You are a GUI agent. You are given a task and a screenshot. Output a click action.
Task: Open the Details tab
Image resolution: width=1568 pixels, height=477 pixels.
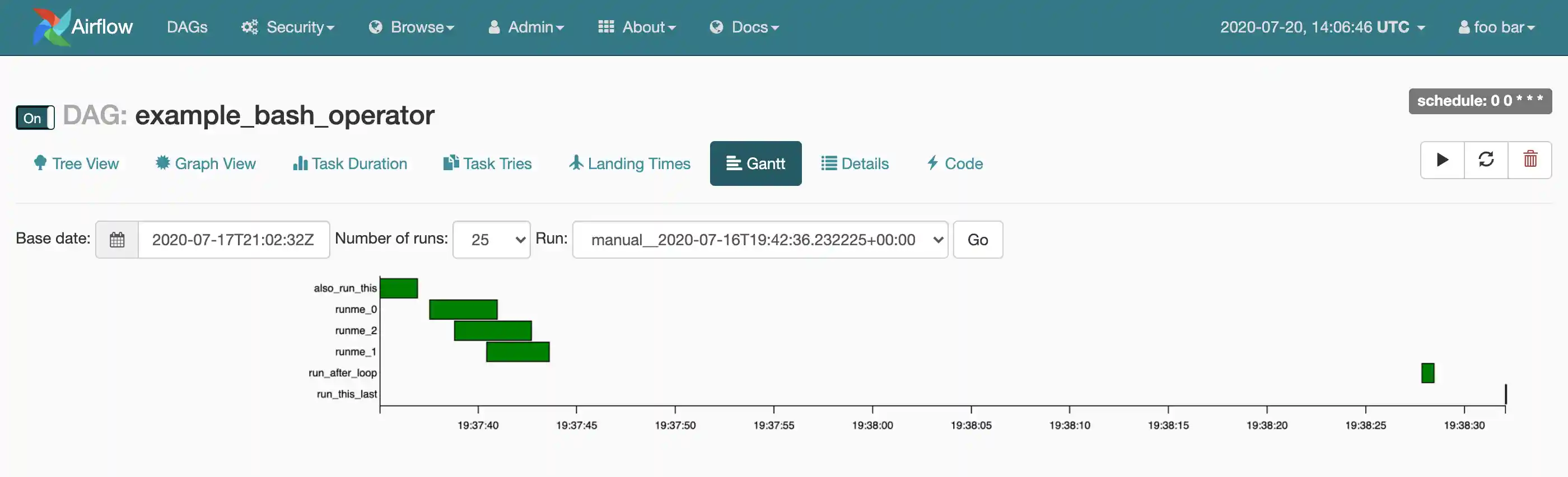[x=855, y=163]
